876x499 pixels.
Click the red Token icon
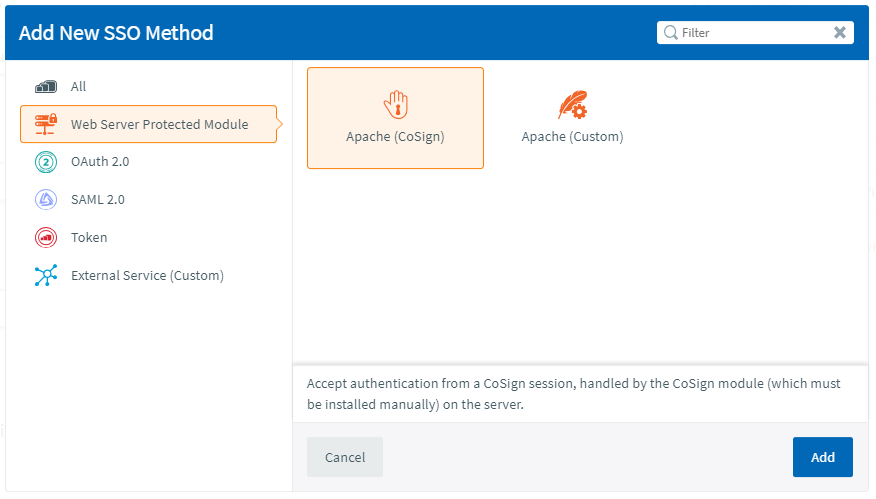pyautogui.click(x=47, y=238)
